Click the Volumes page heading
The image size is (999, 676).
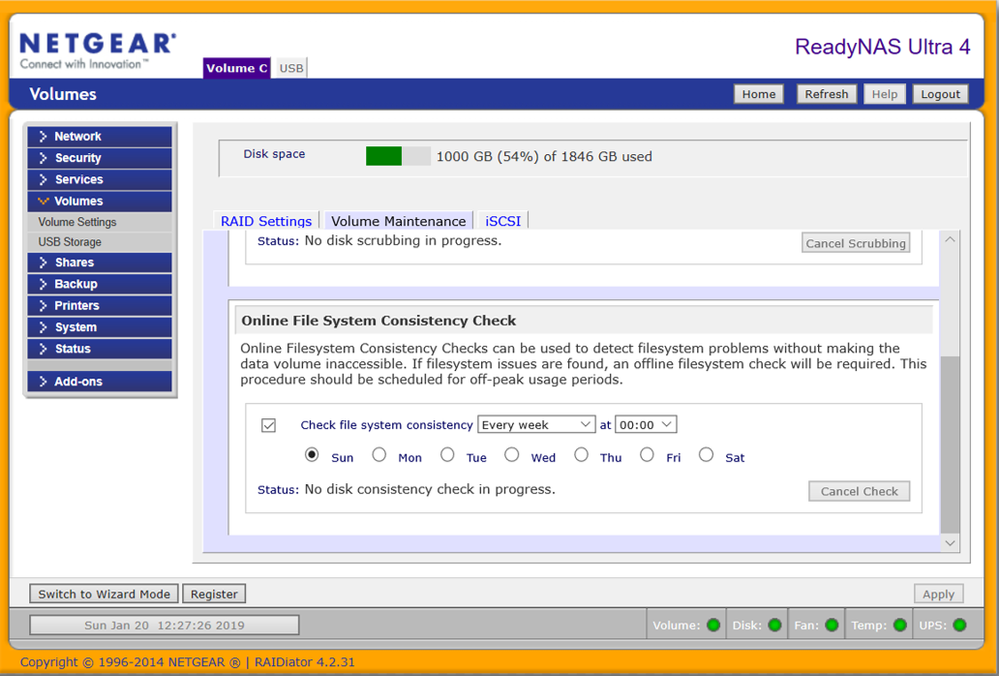pos(63,94)
